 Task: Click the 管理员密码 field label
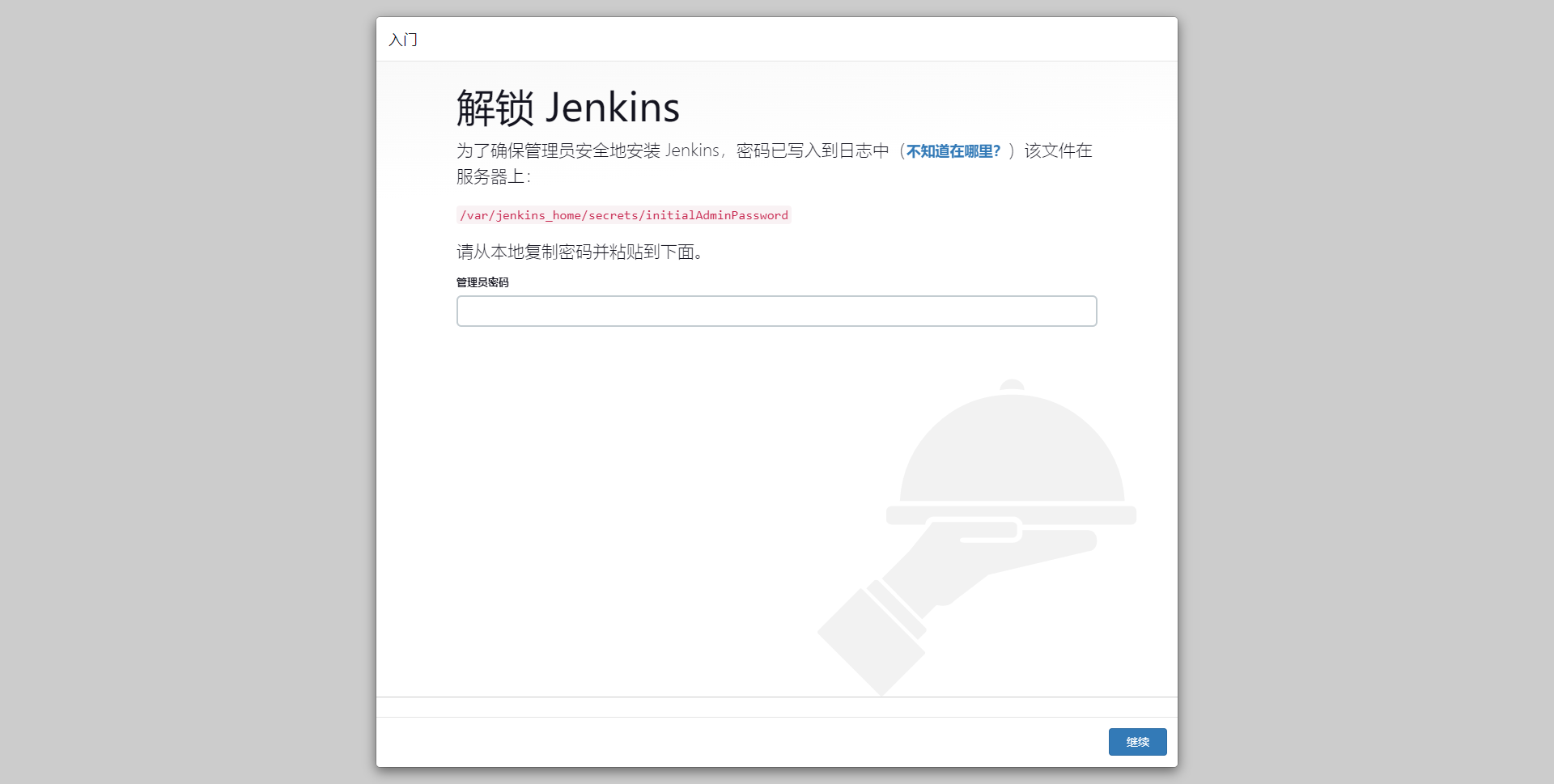point(482,282)
